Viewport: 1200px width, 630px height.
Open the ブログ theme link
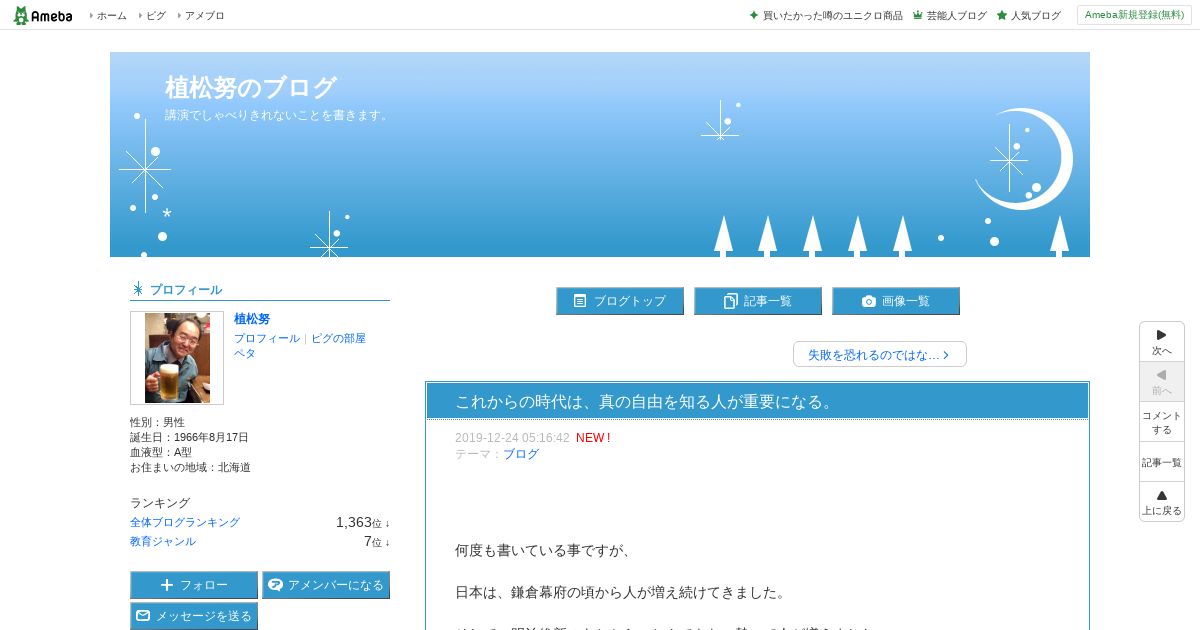pos(521,454)
